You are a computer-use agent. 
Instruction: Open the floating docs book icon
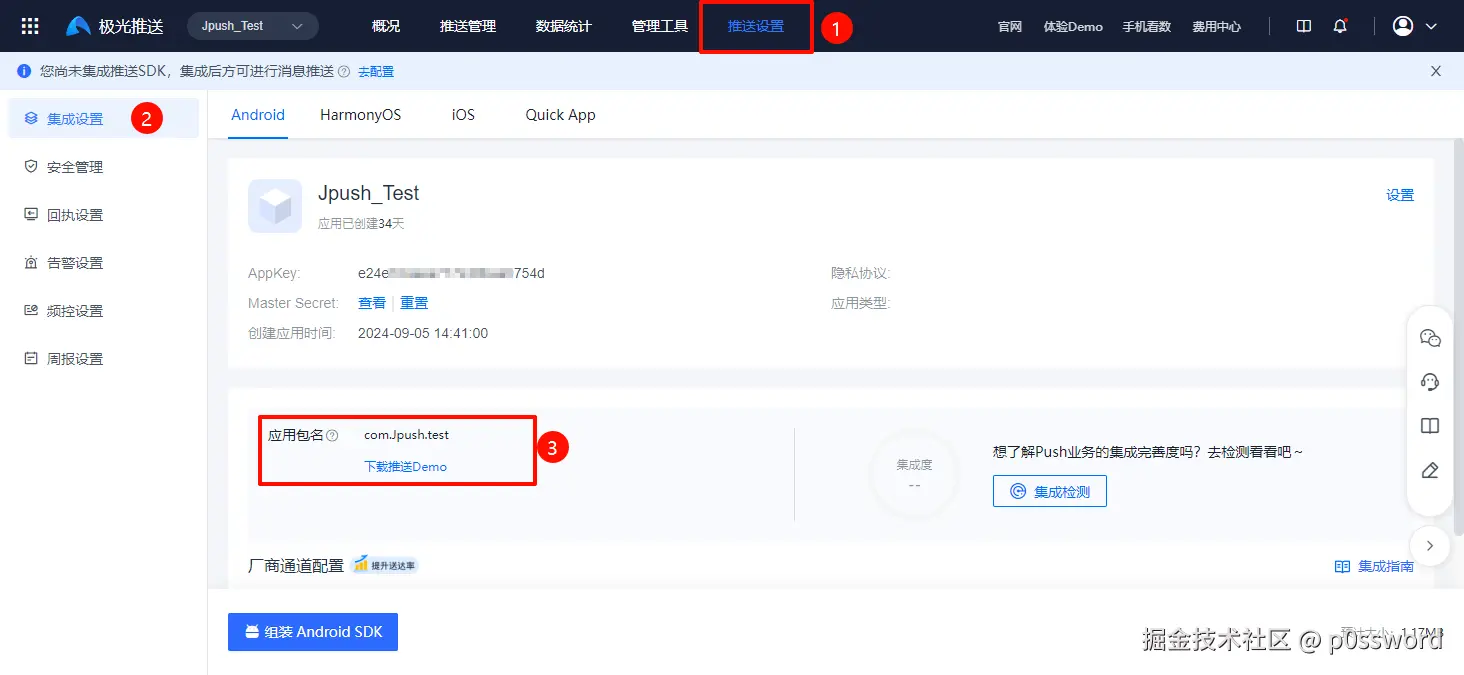(1430, 426)
